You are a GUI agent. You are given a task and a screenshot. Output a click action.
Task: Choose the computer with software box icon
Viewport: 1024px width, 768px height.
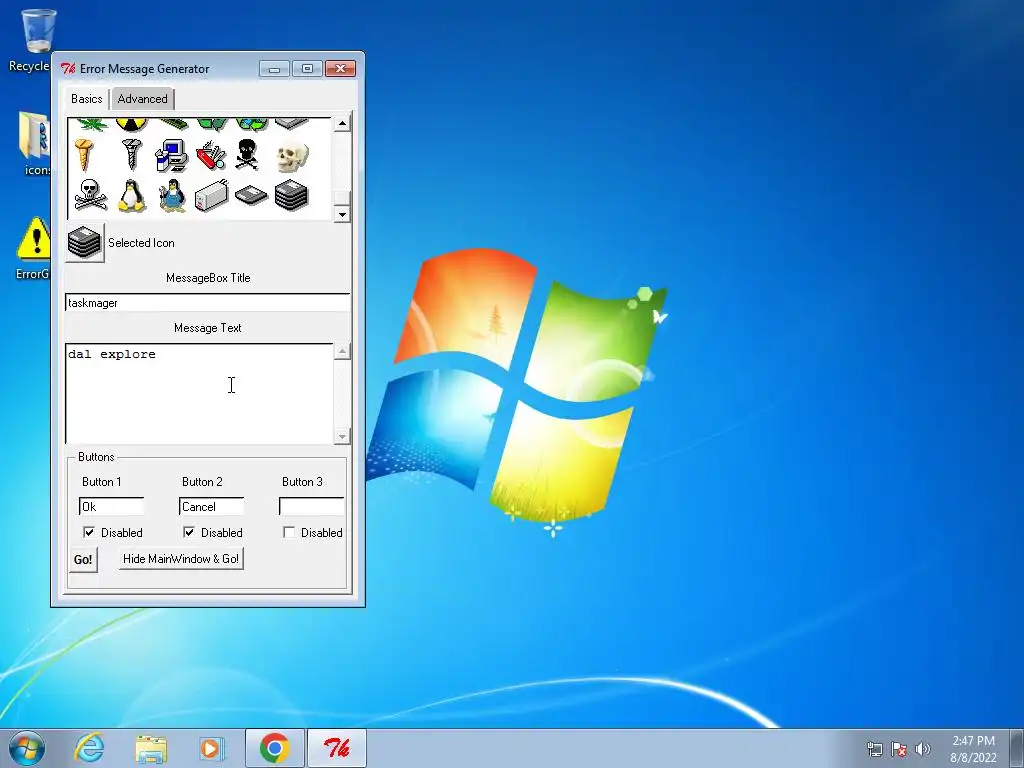point(172,155)
